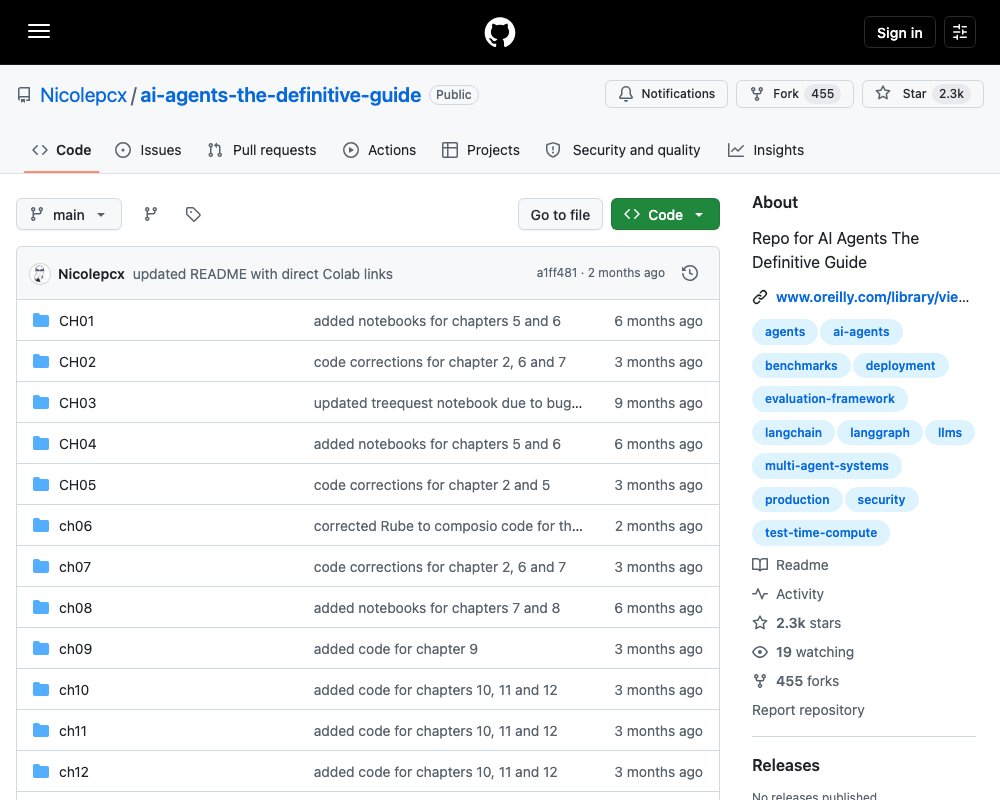Viewport: 1000px width, 800px height.
Task: Open the Pull requests tab
Action: click(262, 150)
